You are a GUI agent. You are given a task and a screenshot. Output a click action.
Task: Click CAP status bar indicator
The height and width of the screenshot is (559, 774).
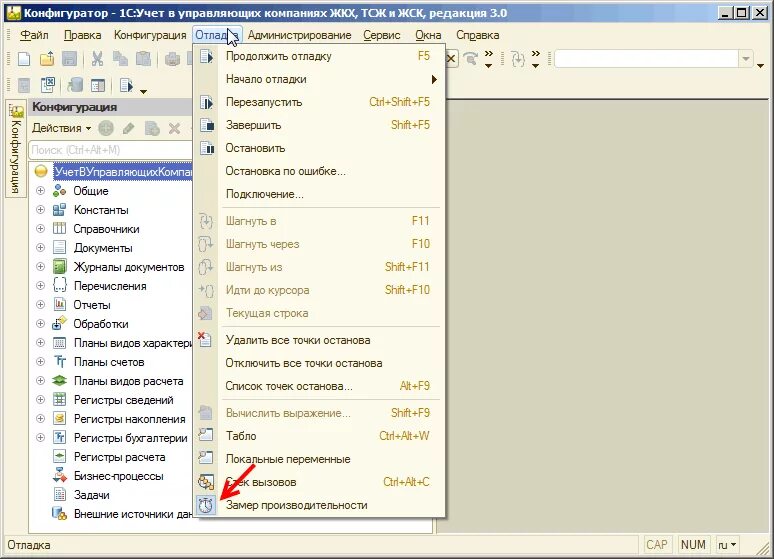pos(657,545)
